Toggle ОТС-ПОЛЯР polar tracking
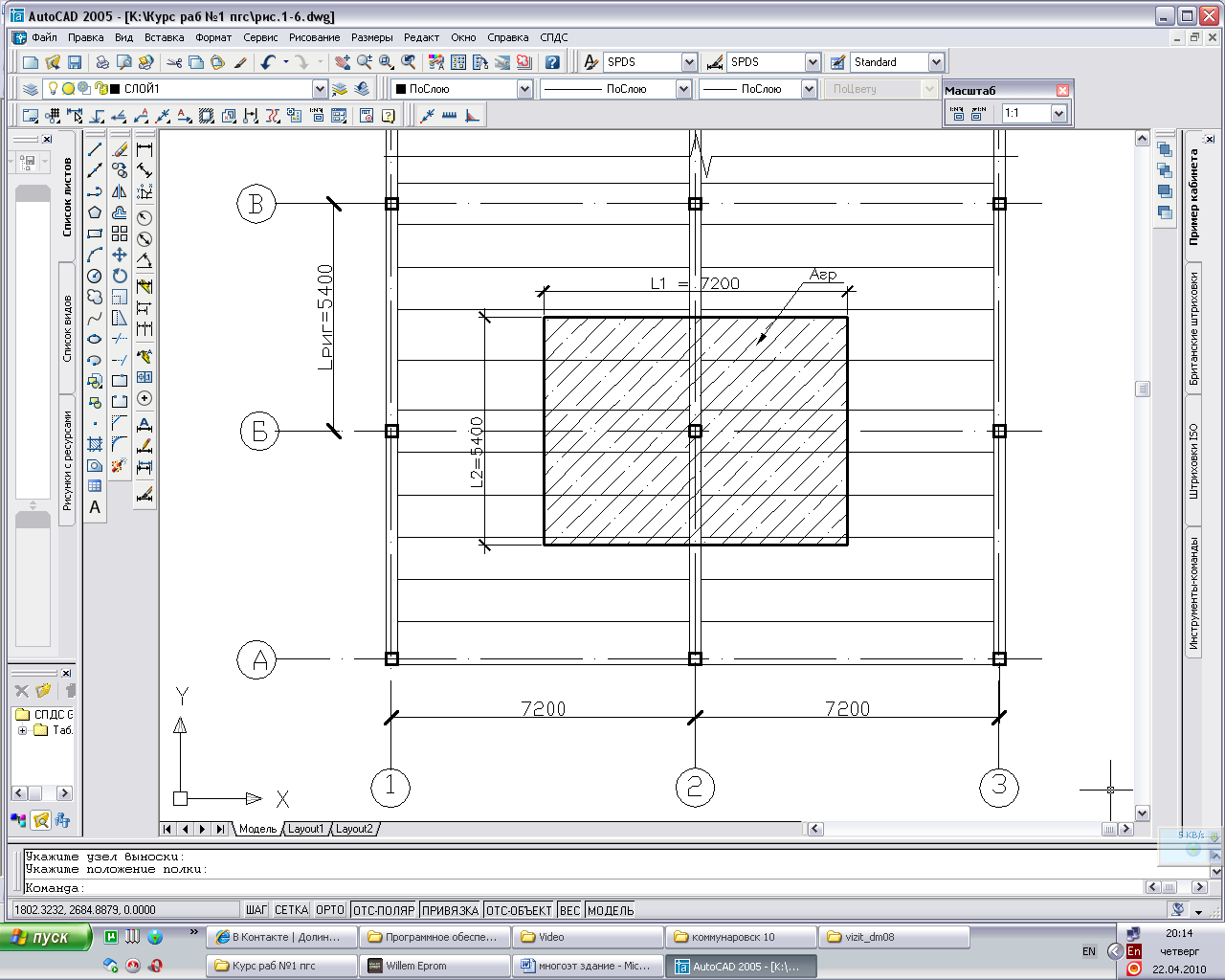Screen dimensions: 1225x980 pyautogui.click(x=384, y=910)
